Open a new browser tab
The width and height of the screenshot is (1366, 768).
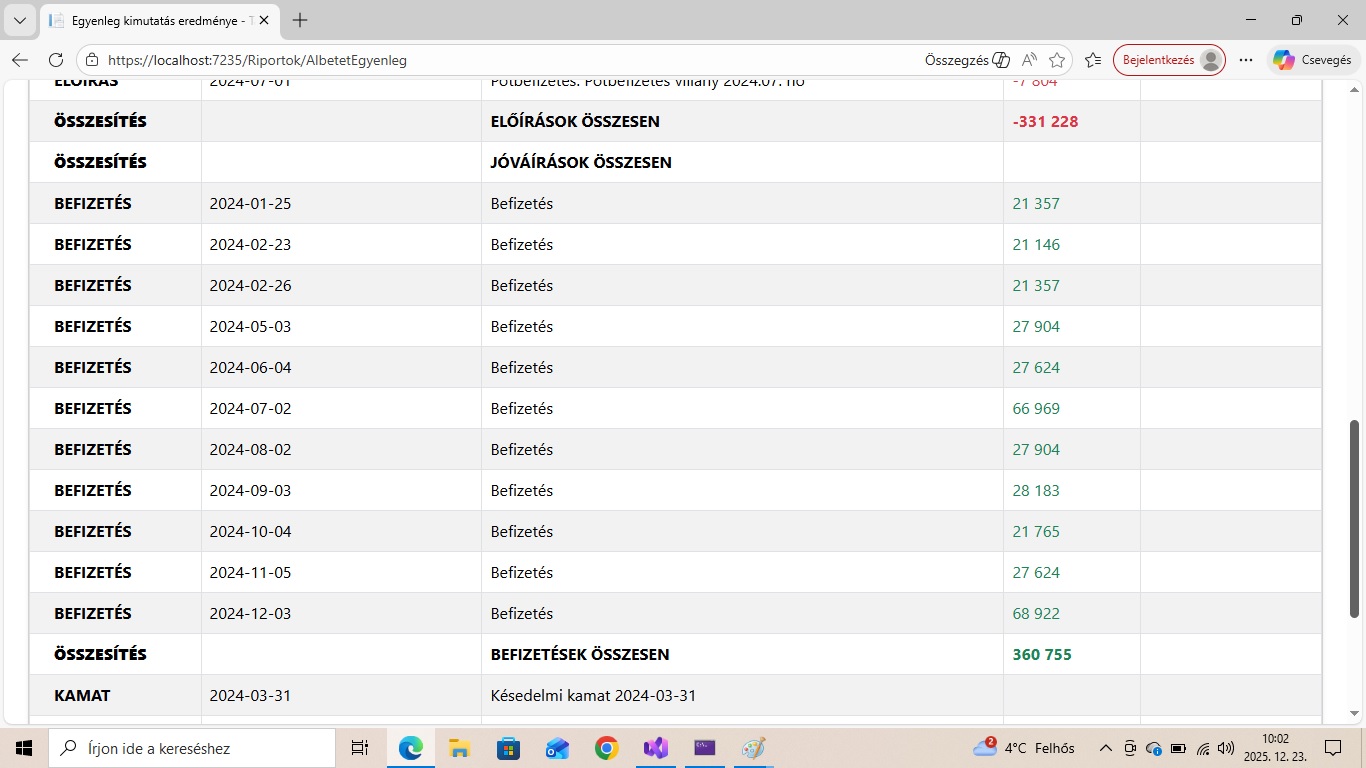pyautogui.click(x=300, y=20)
